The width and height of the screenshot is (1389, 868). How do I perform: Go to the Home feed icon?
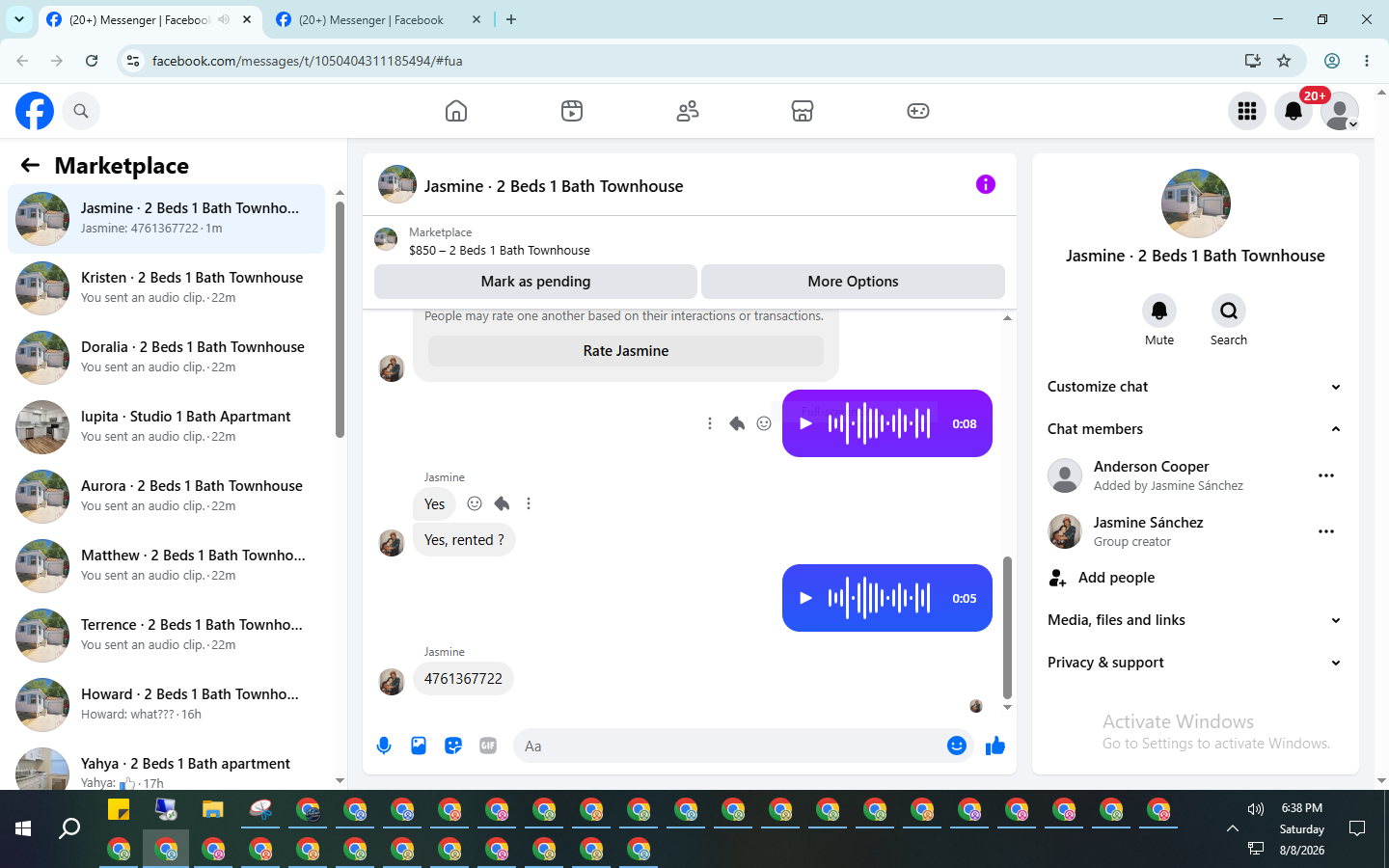[456, 111]
